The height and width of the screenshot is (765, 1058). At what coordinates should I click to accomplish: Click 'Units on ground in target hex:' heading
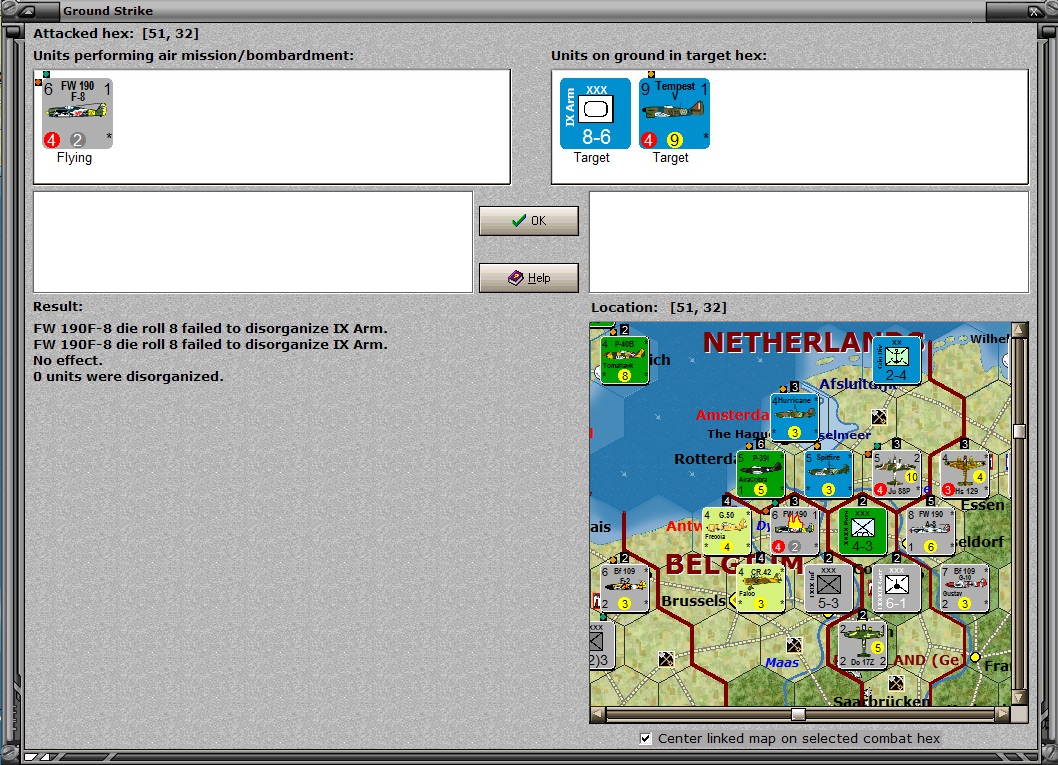pyautogui.click(x=659, y=55)
